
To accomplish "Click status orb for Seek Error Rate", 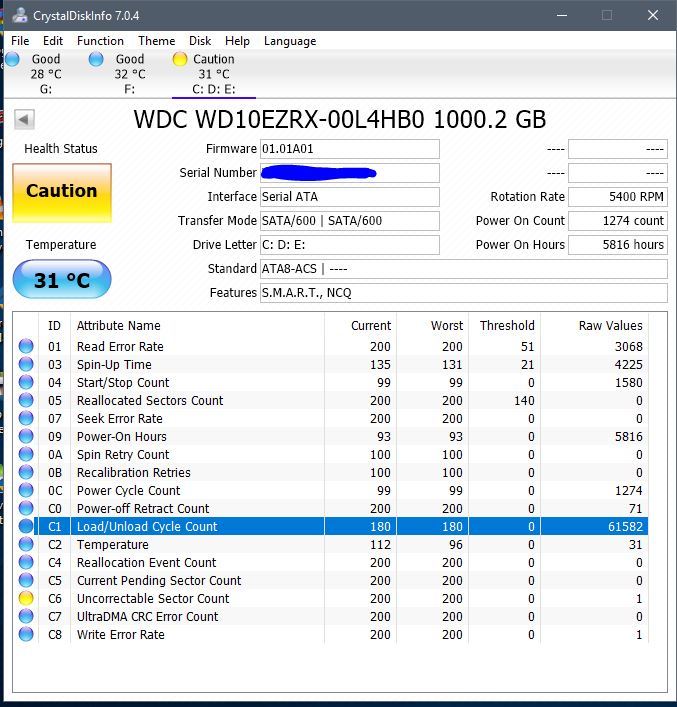I will (26, 418).
